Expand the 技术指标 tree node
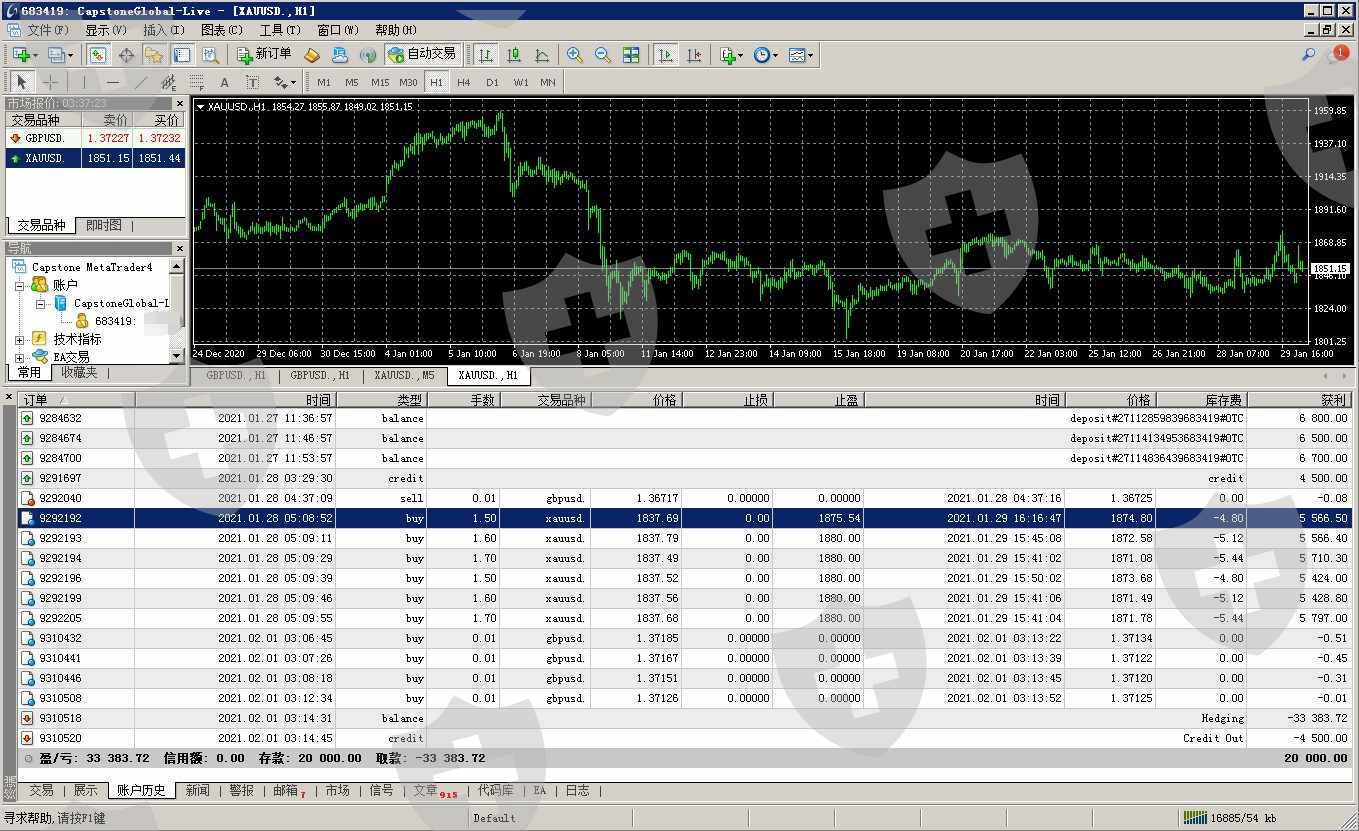 tap(20, 339)
